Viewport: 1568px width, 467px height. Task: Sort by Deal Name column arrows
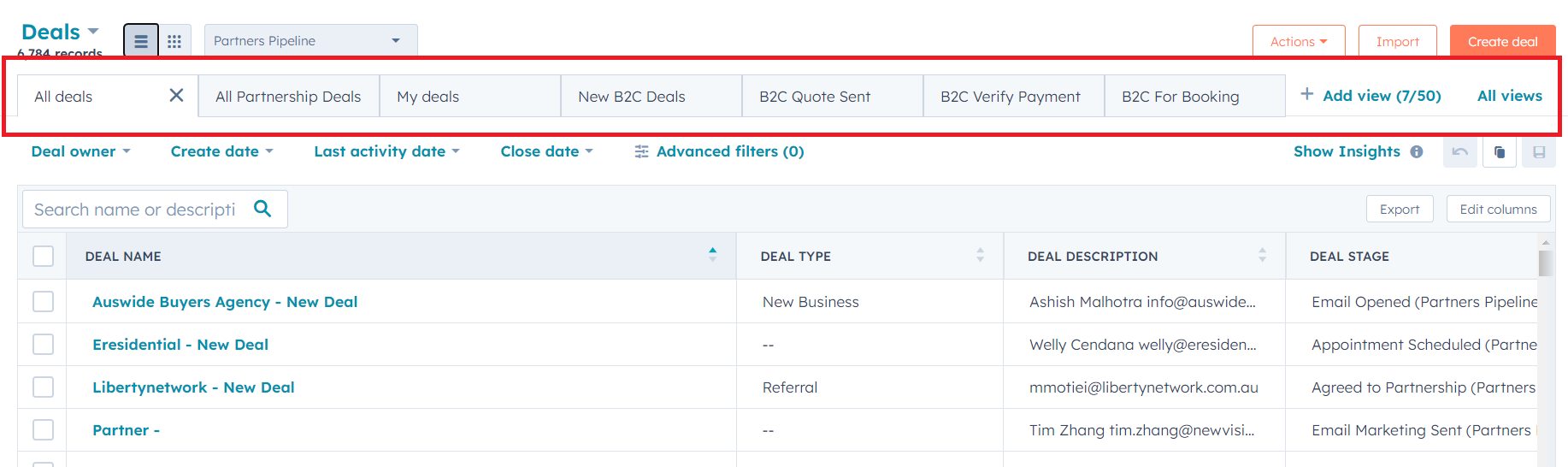[712, 255]
